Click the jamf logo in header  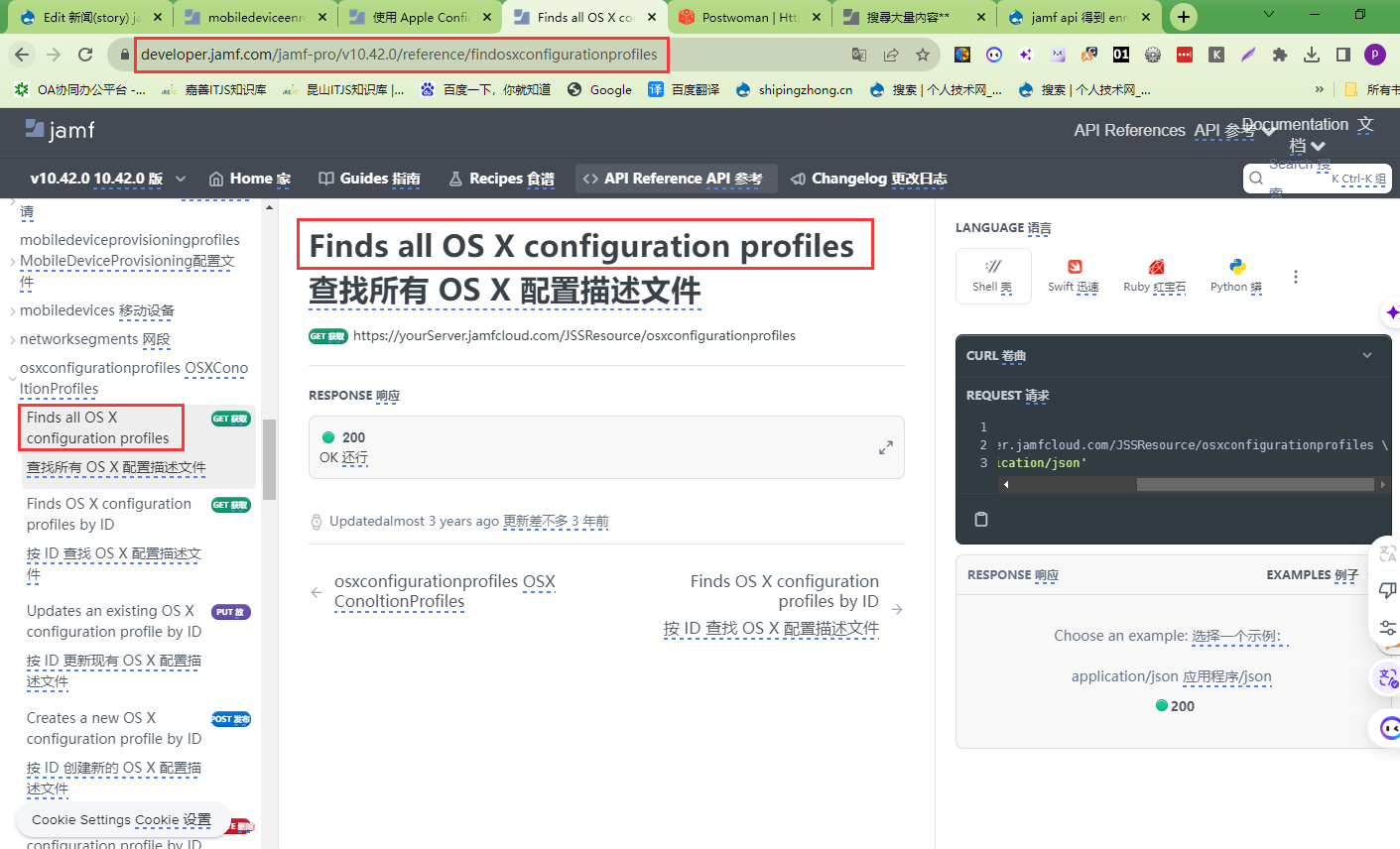pos(60,130)
